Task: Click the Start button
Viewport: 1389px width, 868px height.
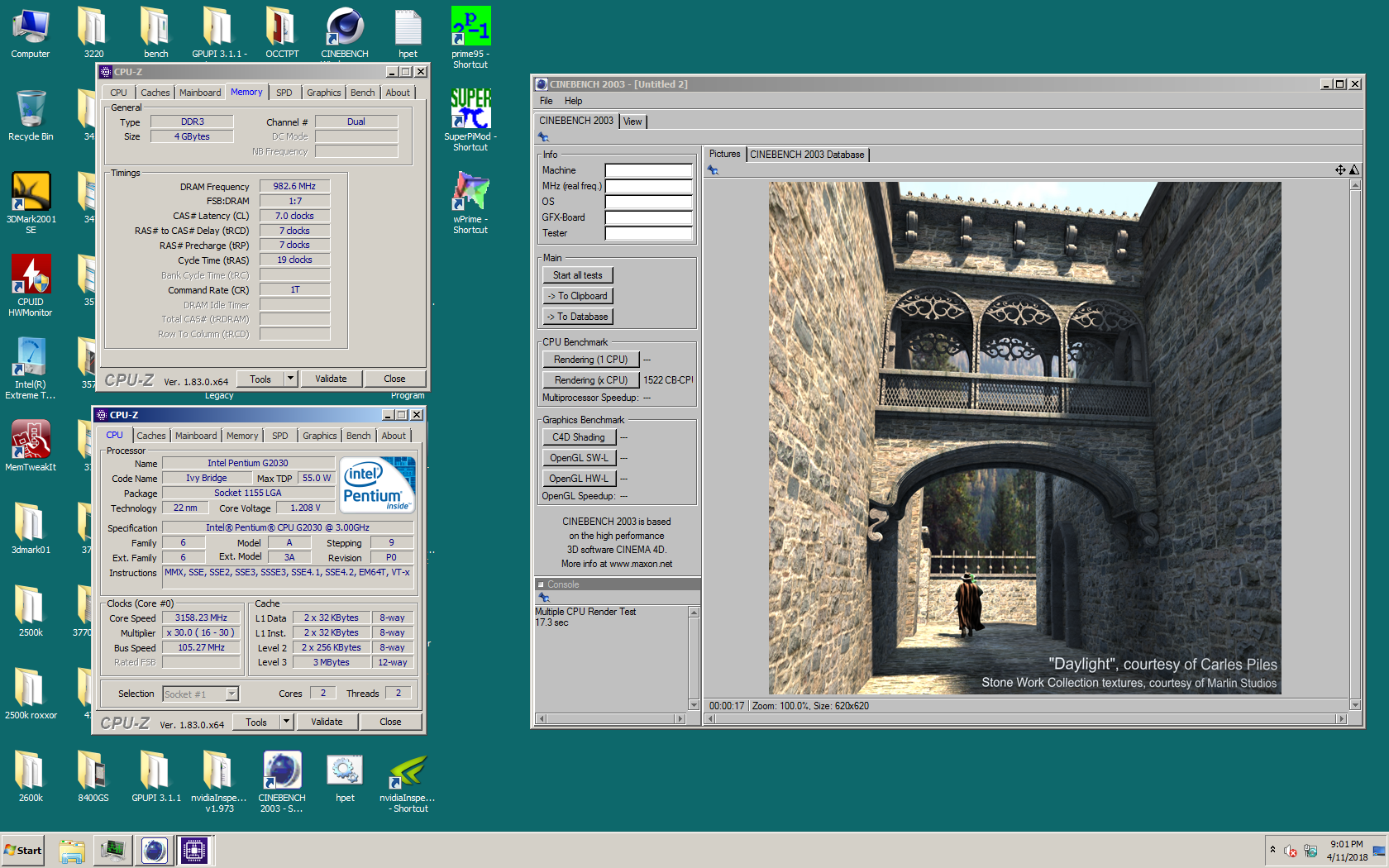Action: (x=22, y=850)
